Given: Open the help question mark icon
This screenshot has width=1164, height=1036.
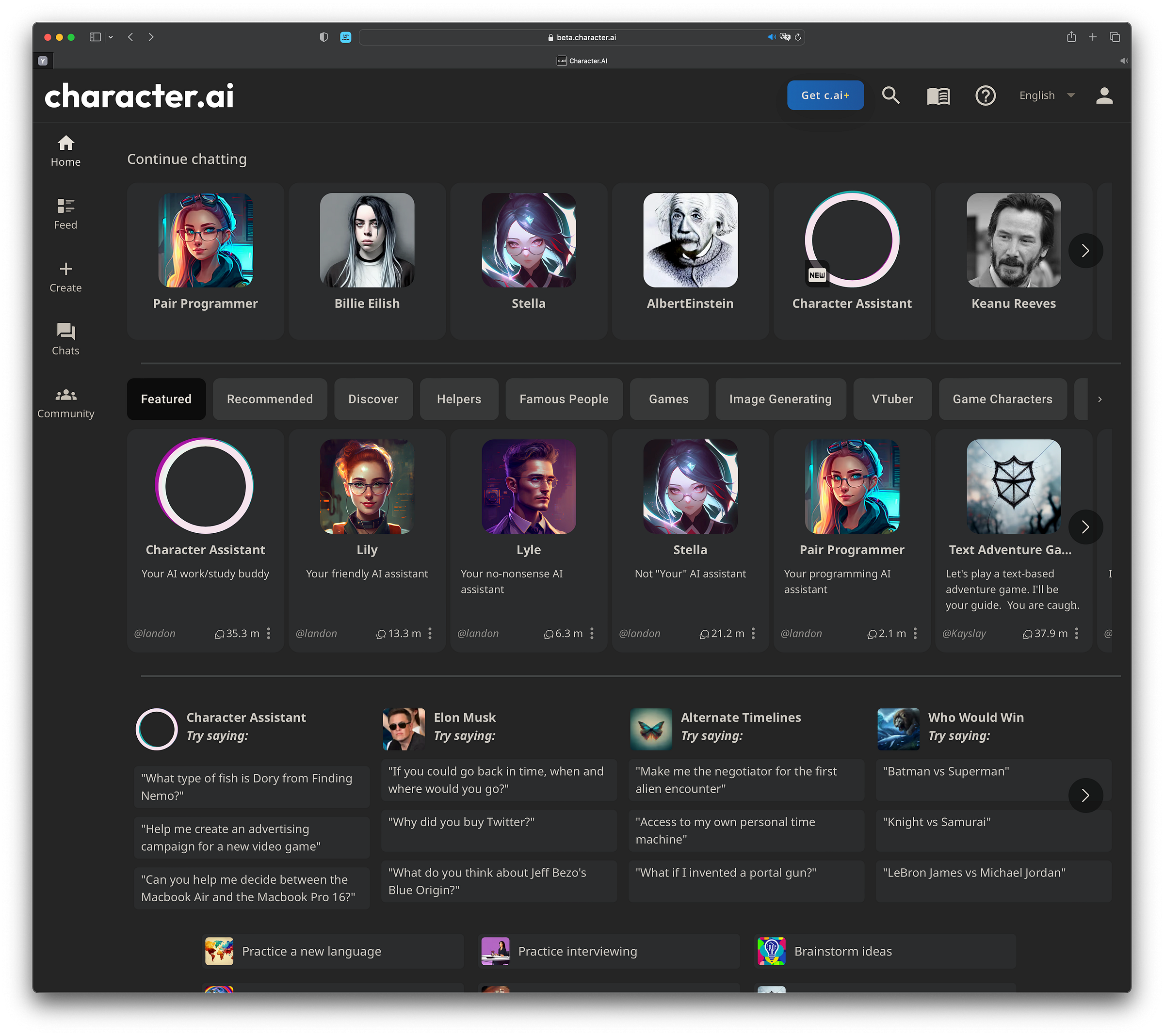Looking at the screenshot, I should click(x=985, y=95).
